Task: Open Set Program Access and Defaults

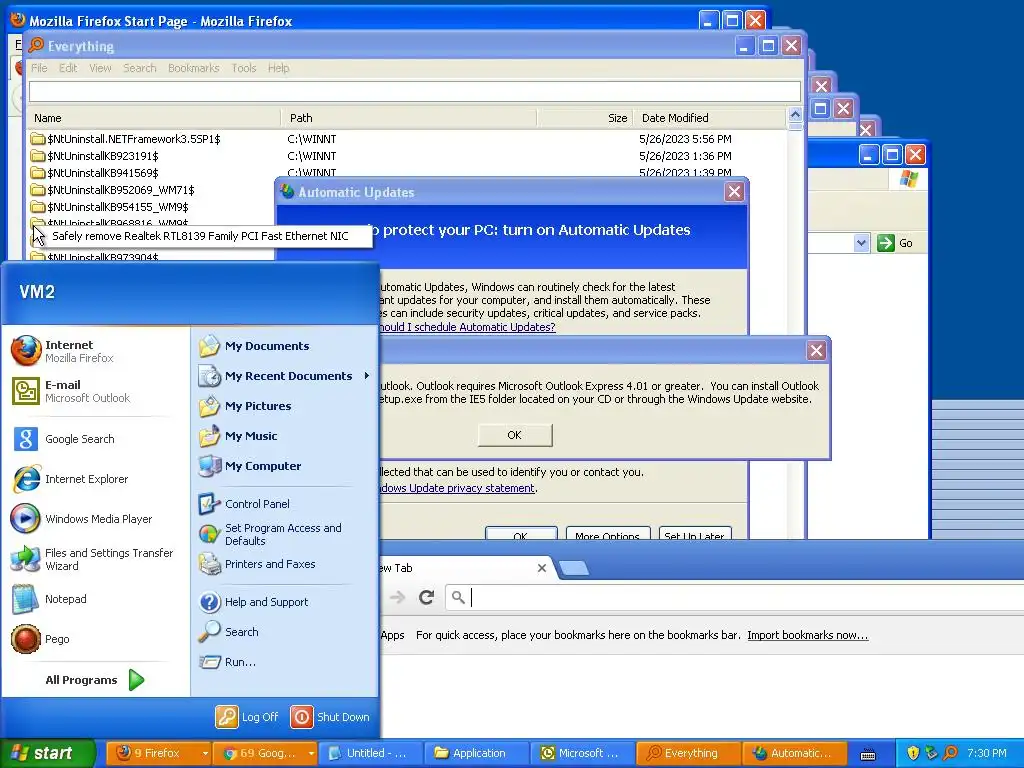Action: pos(270,534)
